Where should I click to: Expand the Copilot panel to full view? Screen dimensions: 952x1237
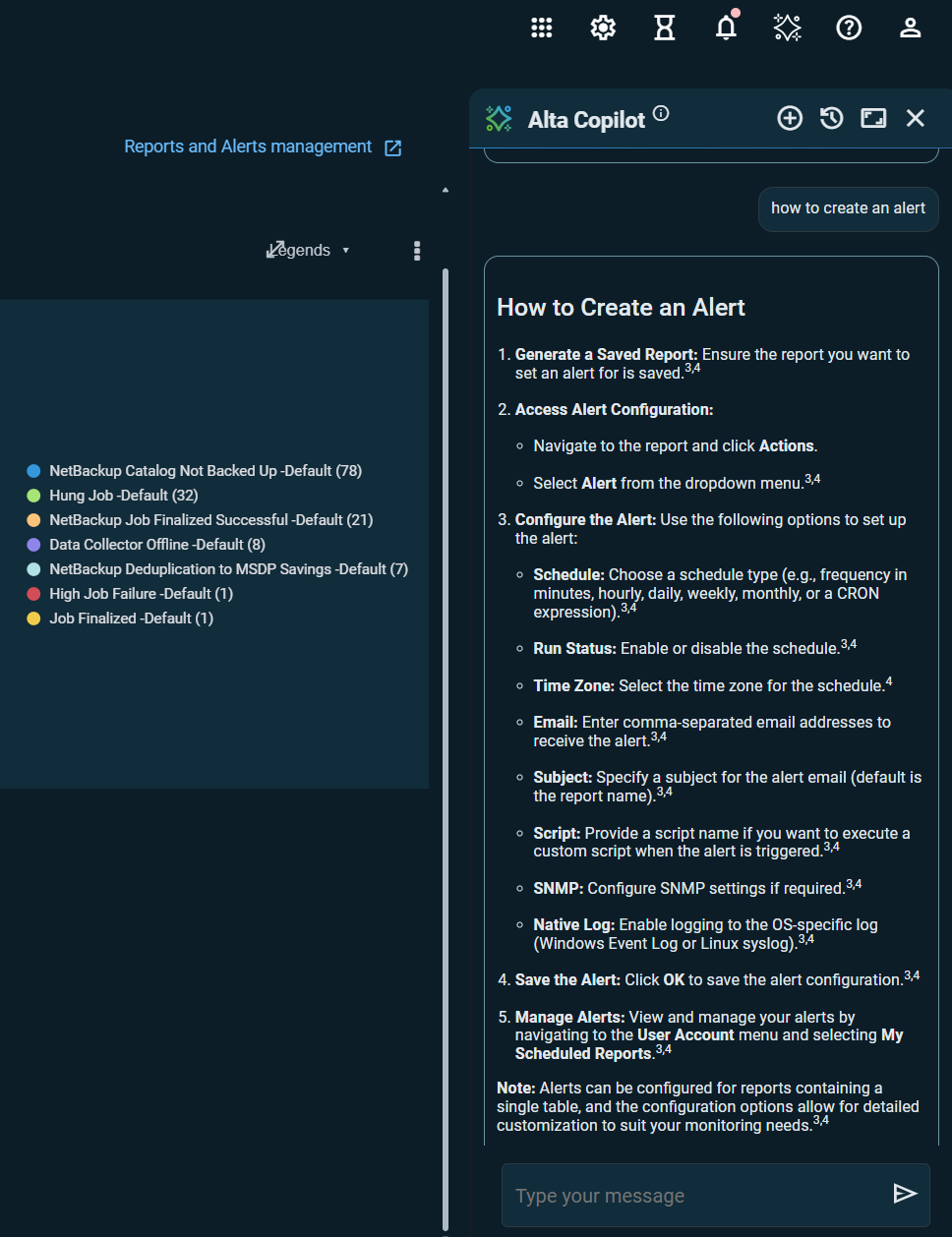pyautogui.click(x=873, y=119)
